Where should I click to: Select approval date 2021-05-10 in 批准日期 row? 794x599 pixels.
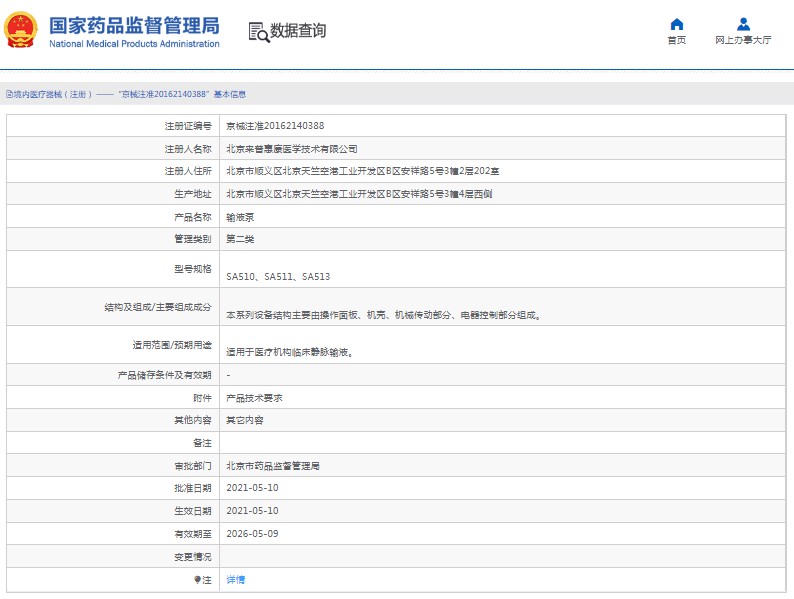point(252,488)
